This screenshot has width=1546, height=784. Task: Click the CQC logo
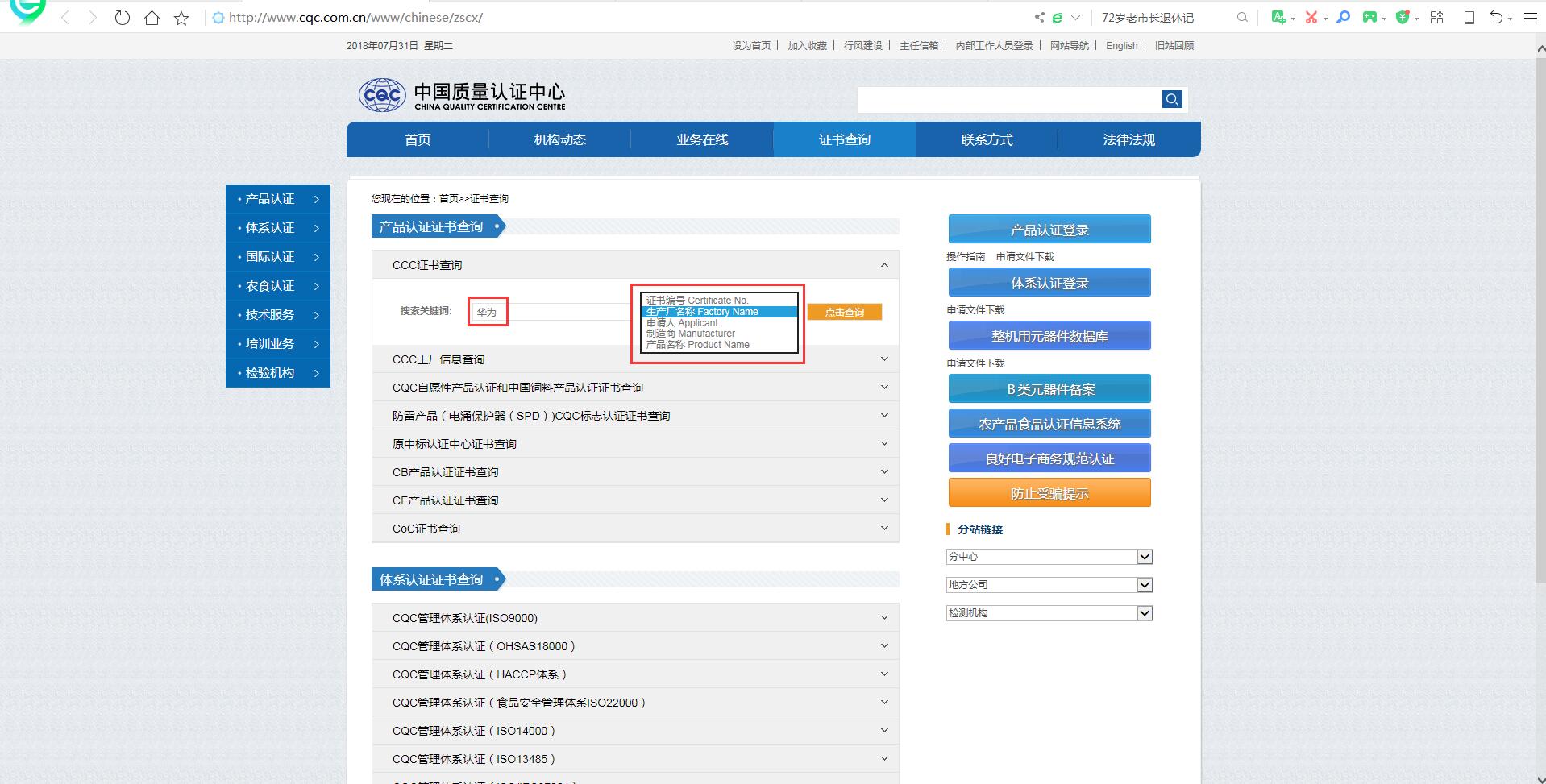pos(462,95)
